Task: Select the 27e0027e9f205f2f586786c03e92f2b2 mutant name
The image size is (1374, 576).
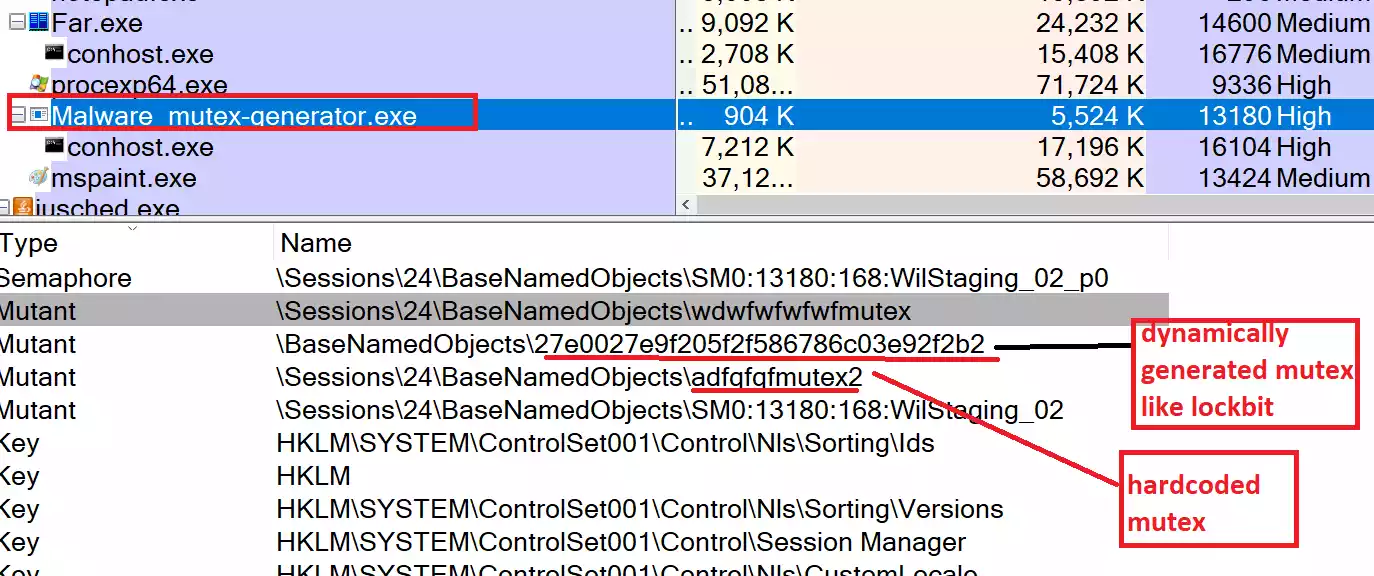Action: coord(760,343)
